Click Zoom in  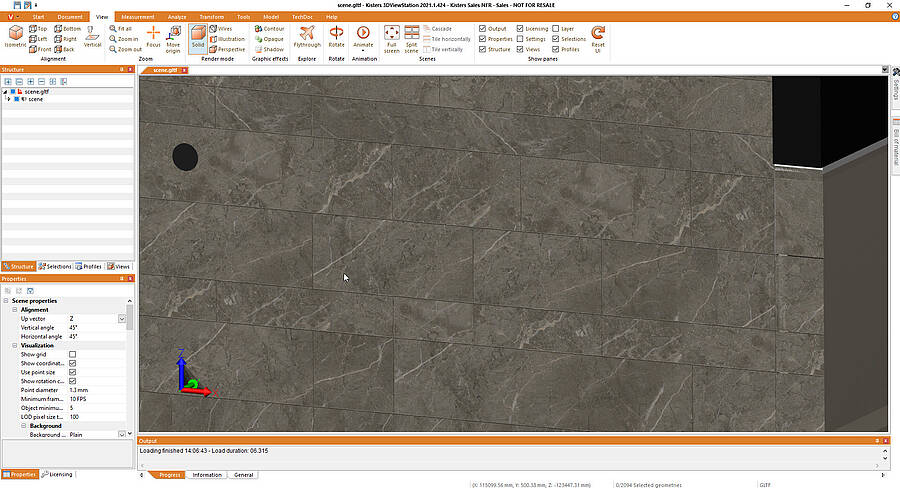124,39
